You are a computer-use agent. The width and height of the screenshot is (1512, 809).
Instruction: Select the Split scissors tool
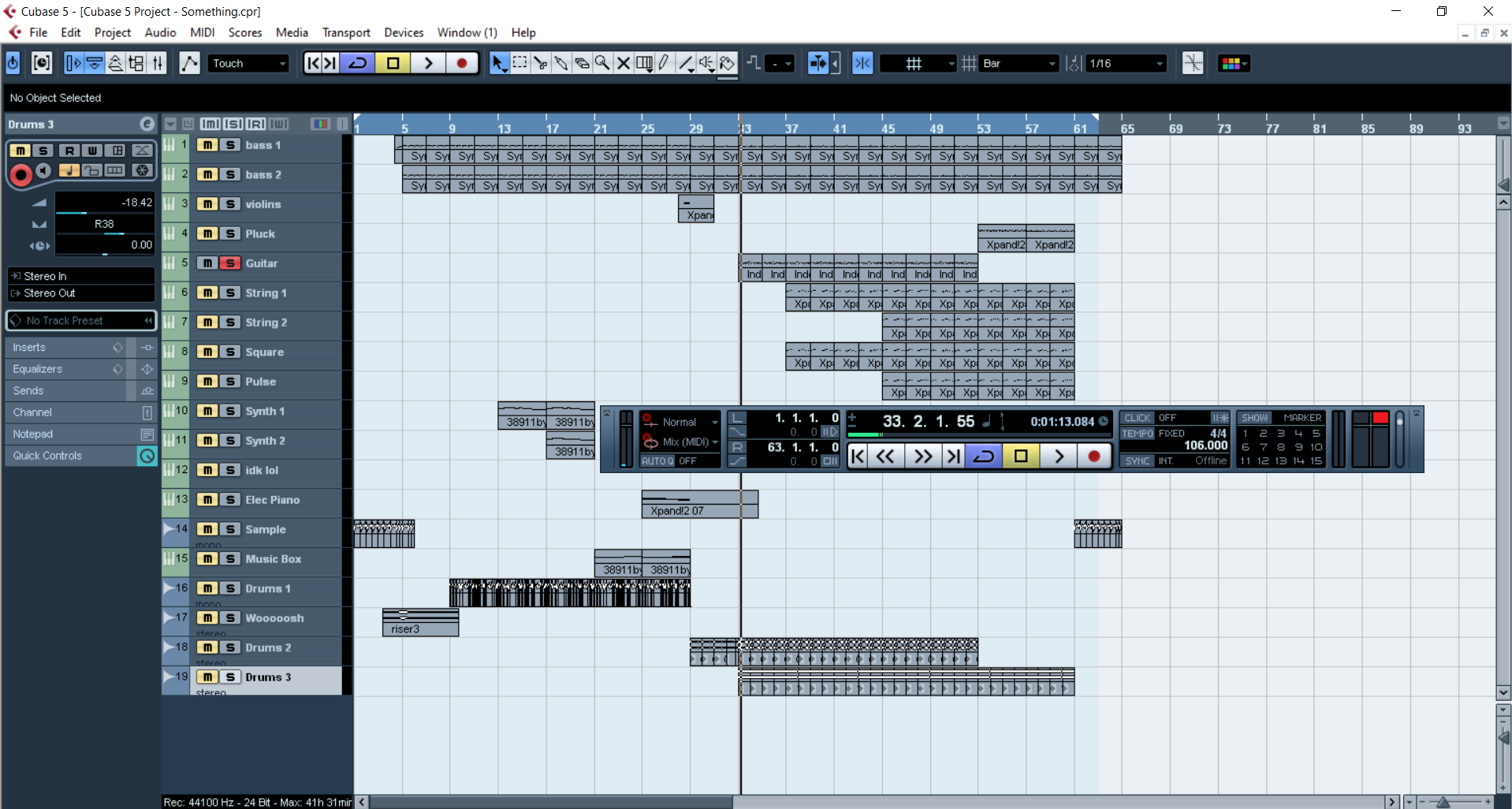540,63
